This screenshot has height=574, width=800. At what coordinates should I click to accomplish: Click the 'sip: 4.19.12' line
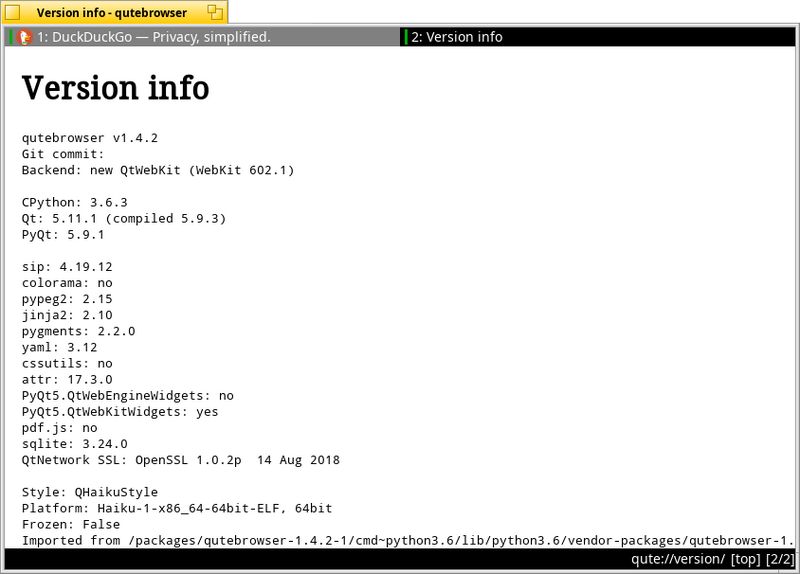(x=67, y=267)
